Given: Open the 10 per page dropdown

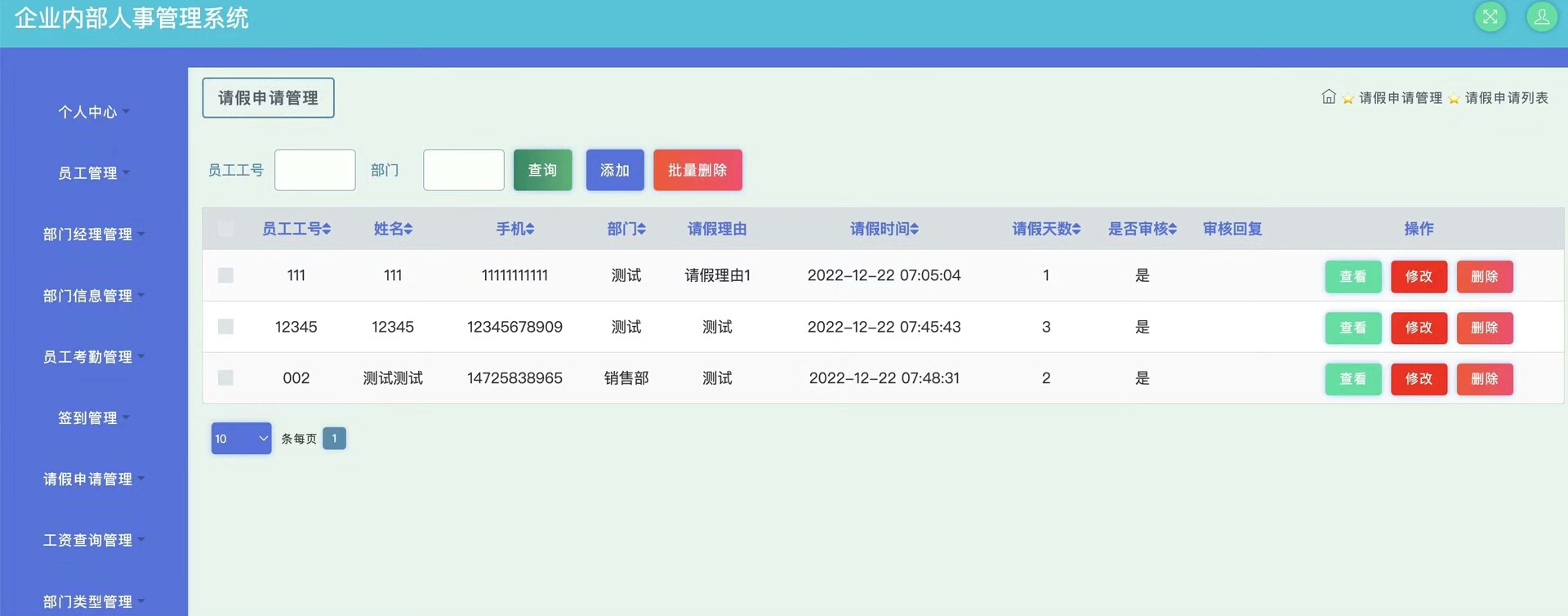Looking at the screenshot, I should click(x=241, y=439).
